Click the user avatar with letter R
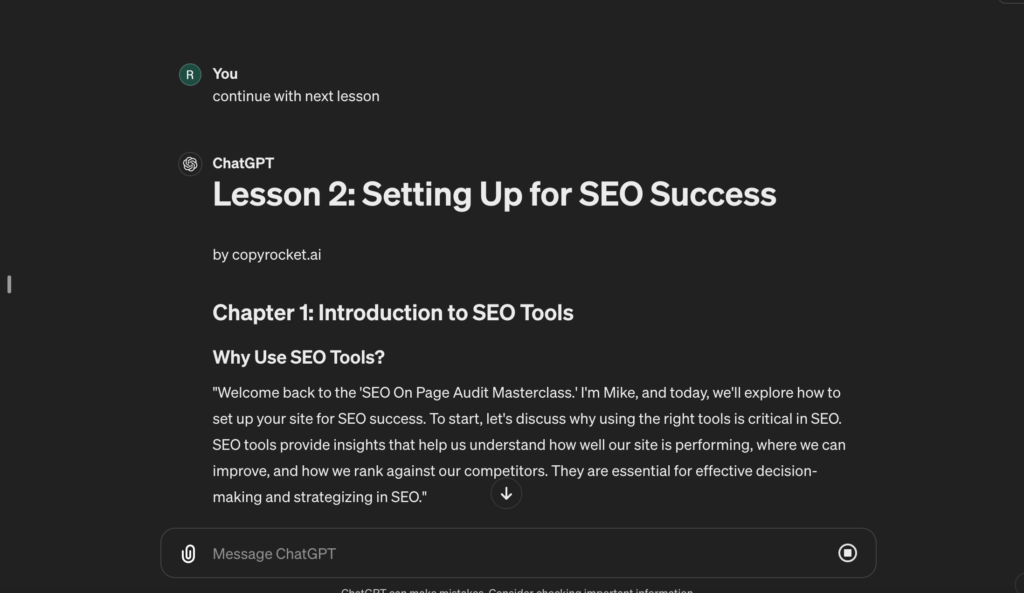Viewport: 1024px width, 593px height. point(190,74)
